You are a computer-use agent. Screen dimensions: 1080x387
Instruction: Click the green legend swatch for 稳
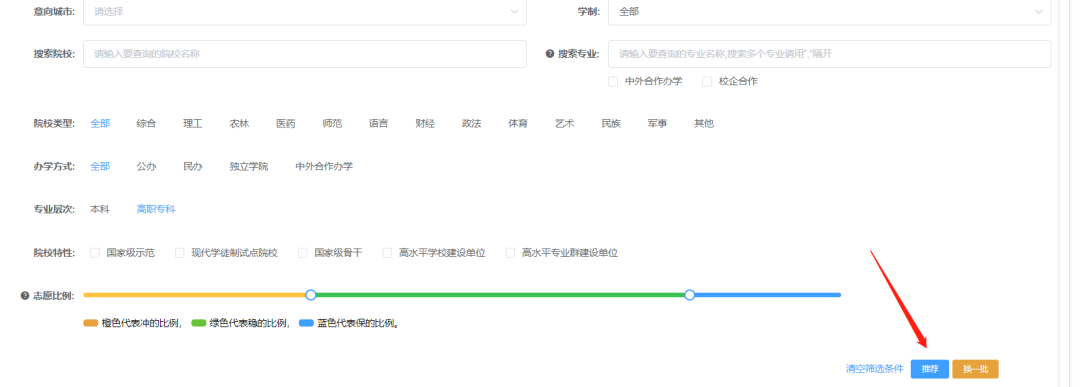pos(199,323)
